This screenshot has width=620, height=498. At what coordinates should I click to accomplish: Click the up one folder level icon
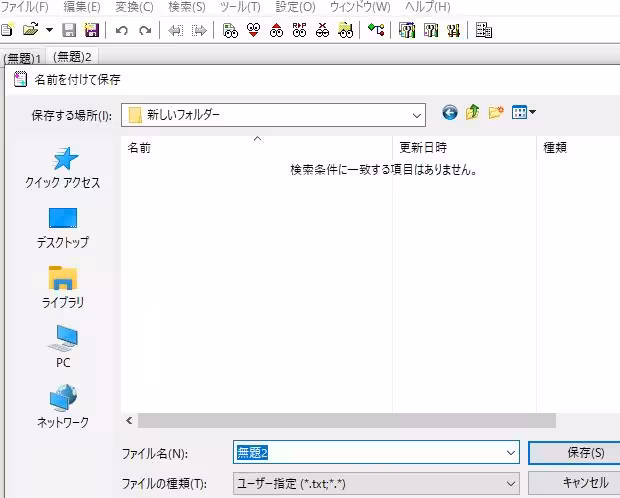[472, 113]
